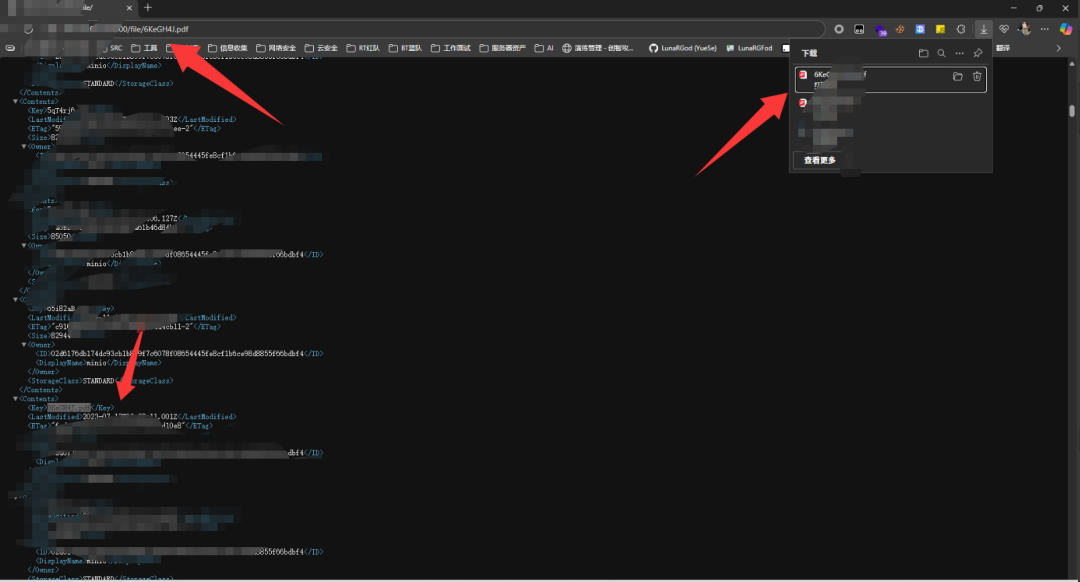This screenshot has height=582, width=1080.
Task: Open the 工具 bookmark folder
Action: tap(145, 48)
